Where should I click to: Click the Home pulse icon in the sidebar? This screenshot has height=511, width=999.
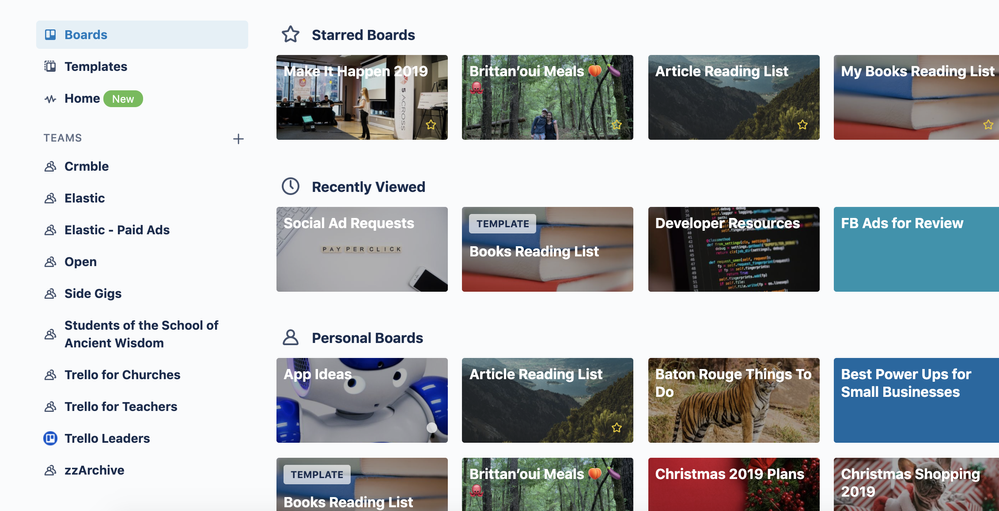pyautogui.click(x=50, y=99)
